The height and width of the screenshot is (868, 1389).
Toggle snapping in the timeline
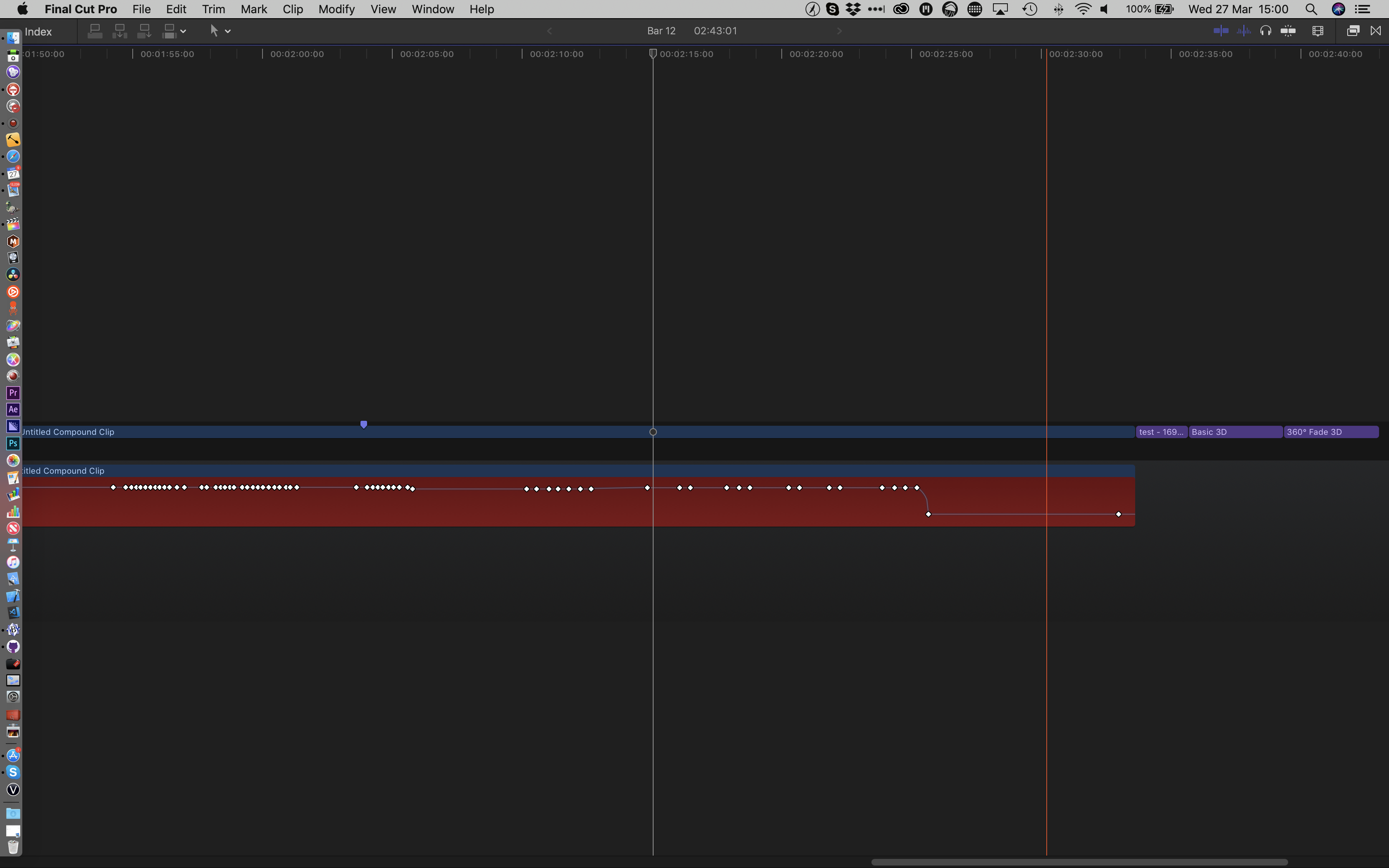click(1289, 31)
